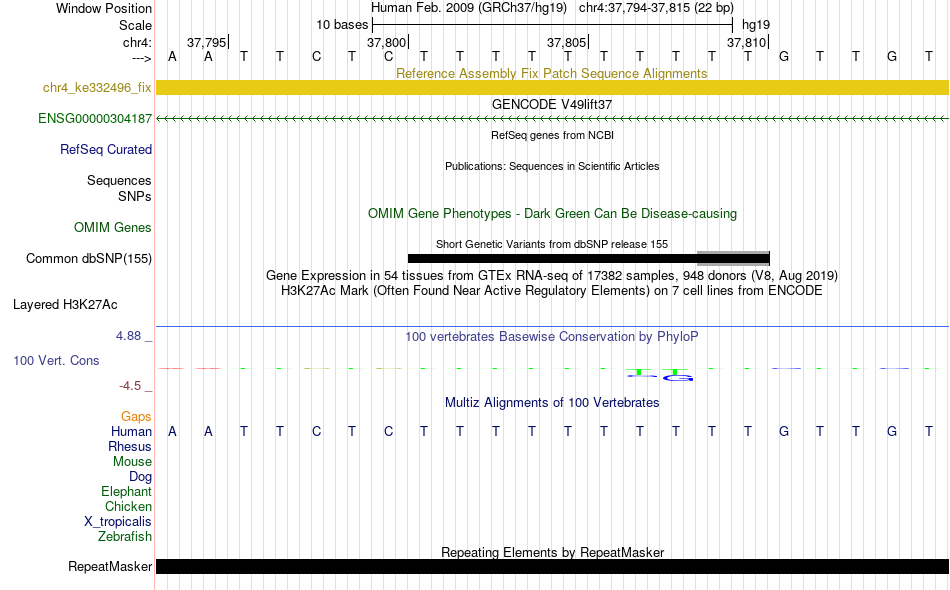950x590 pixels.
Task: Open the RepeatMasker black repeat bar
Action: coord(552,566)
